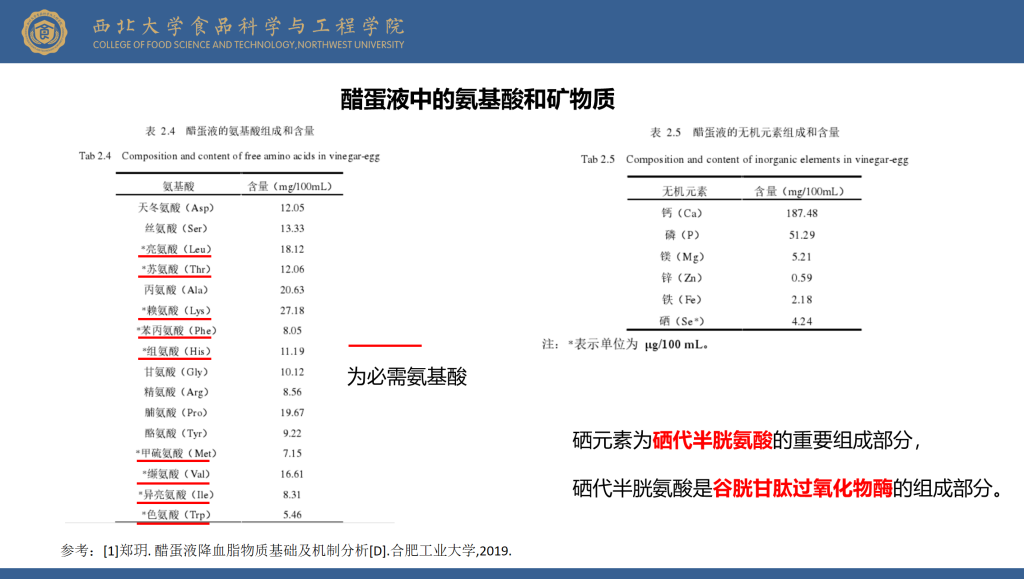This screenshot has height=579, width=1024.
Task: Click the Chinese university name in the header
Action: pyautogui.click(x=248, y=25)
